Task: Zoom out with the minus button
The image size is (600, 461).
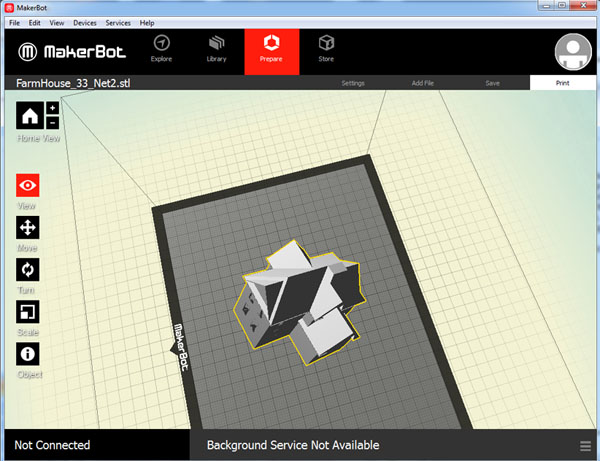Action: pyautogui.click(x=52, y=123)
